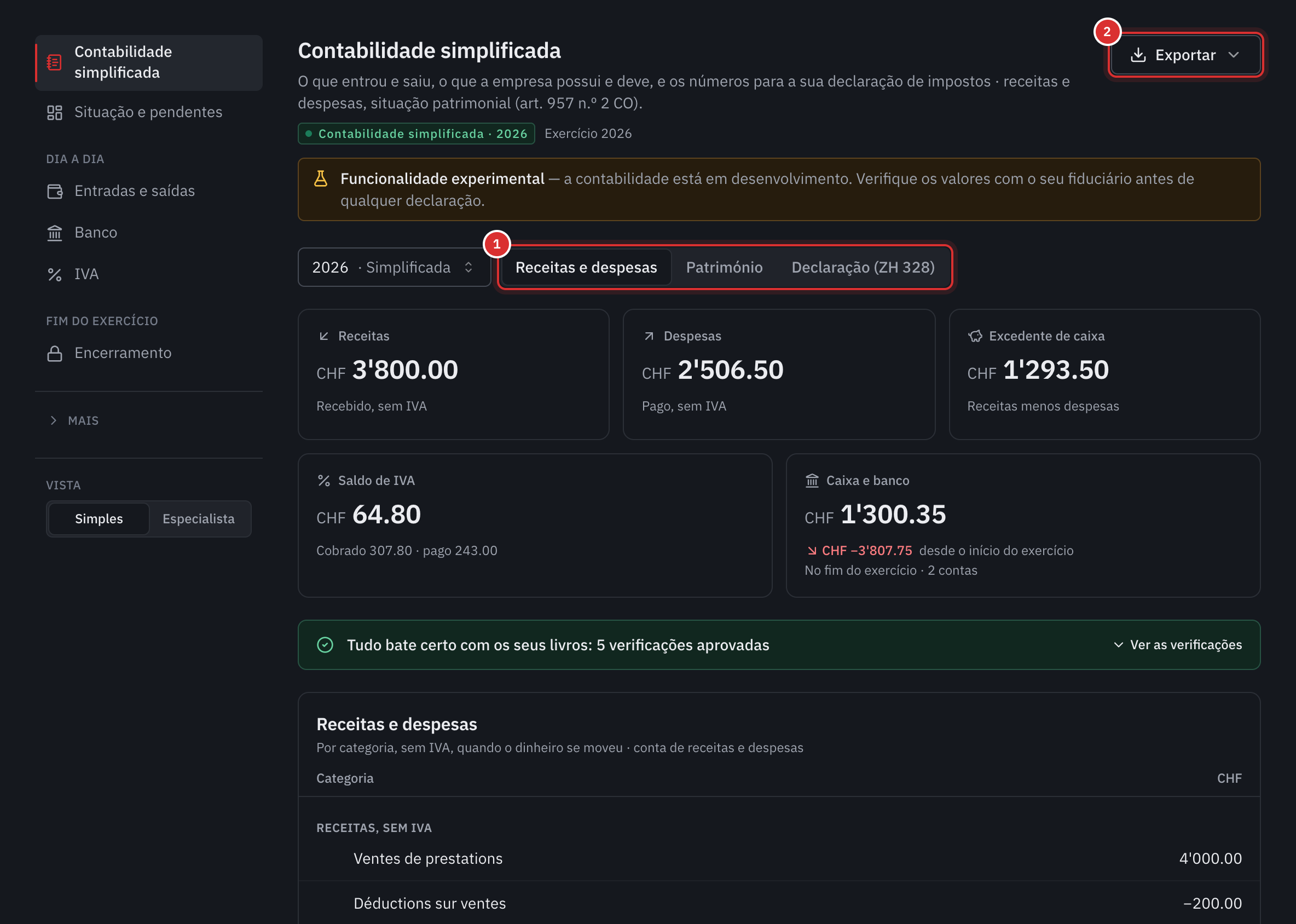Switch view to Simples
This screenshot has height=924, width=1296.
99,519
